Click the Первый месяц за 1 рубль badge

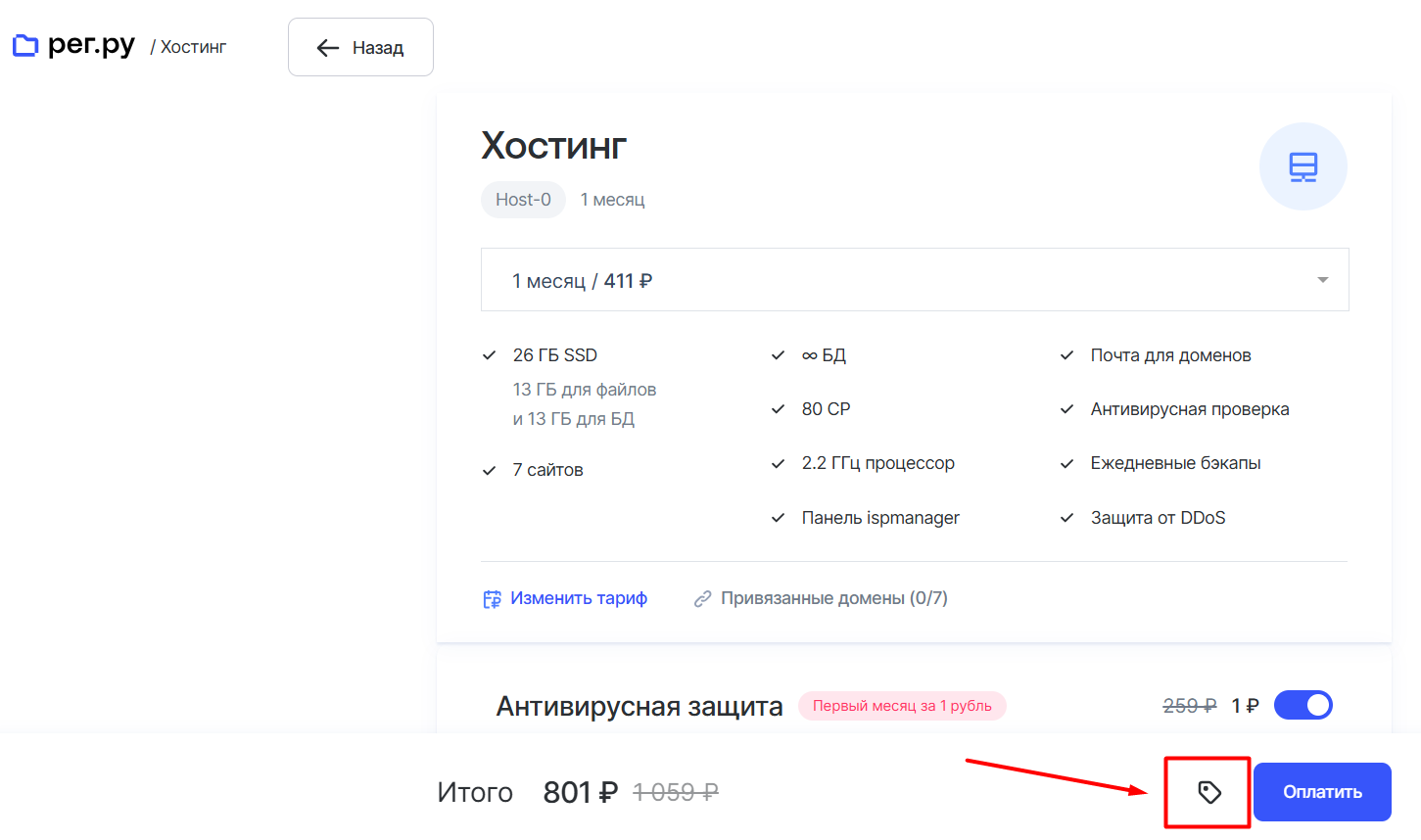(x=901, y=705)
